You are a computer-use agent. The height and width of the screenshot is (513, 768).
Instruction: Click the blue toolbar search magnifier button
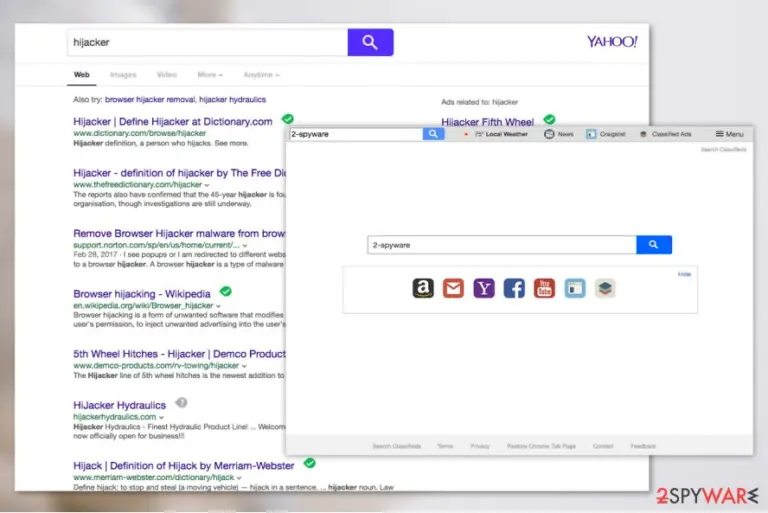433,134
